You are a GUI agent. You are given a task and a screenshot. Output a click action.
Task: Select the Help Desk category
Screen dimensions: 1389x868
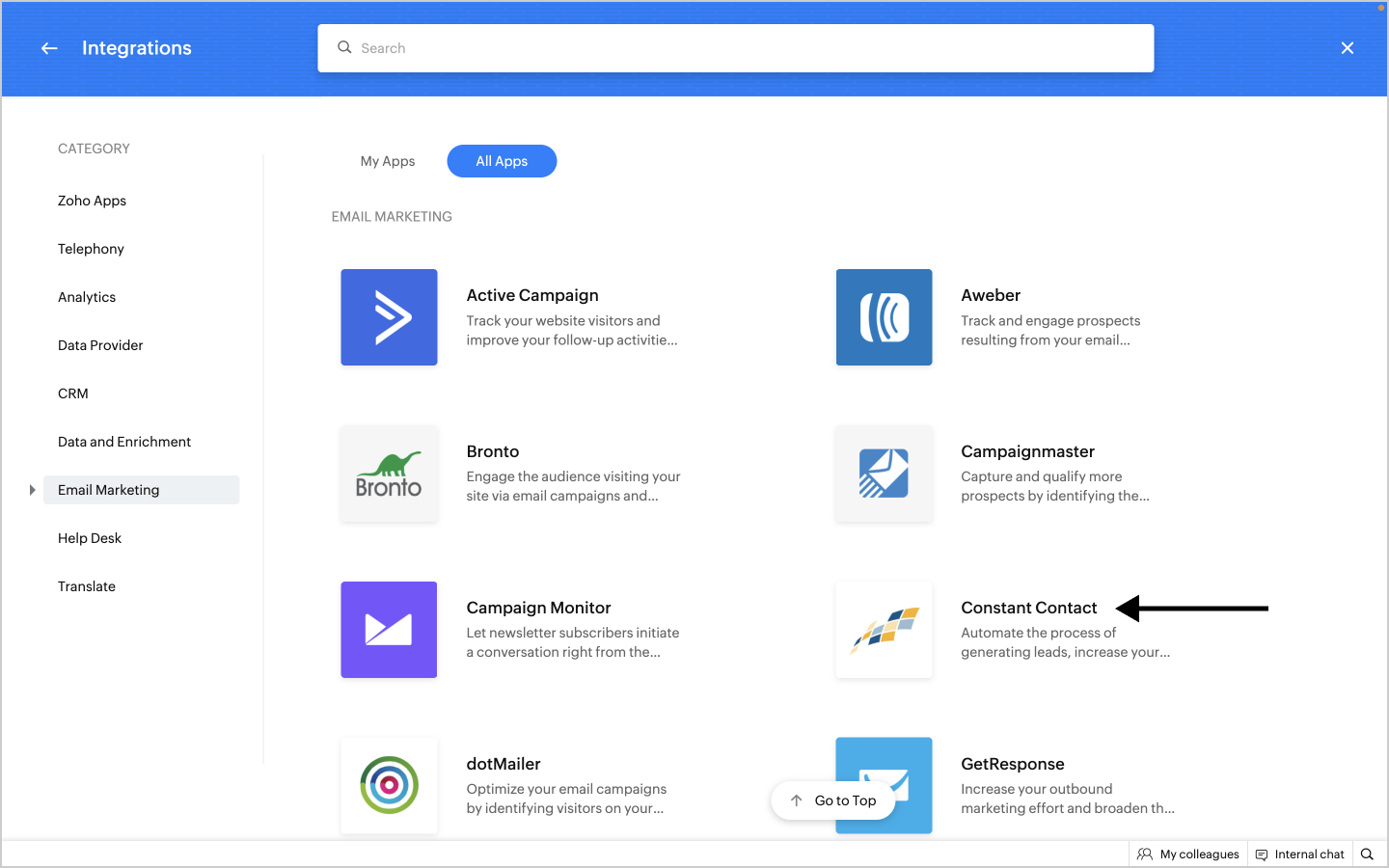pos(90,538)
